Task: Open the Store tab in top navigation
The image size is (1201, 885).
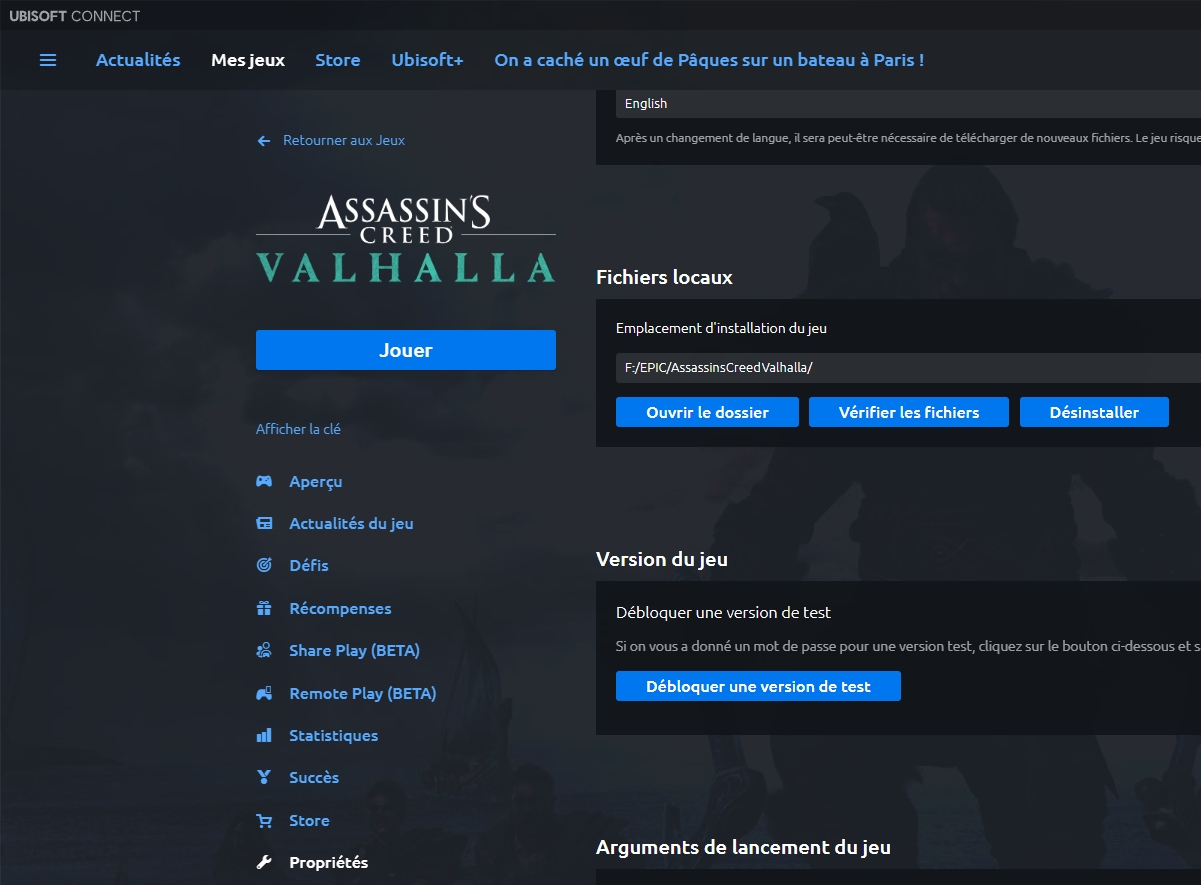Action: (x=338, y=60)
